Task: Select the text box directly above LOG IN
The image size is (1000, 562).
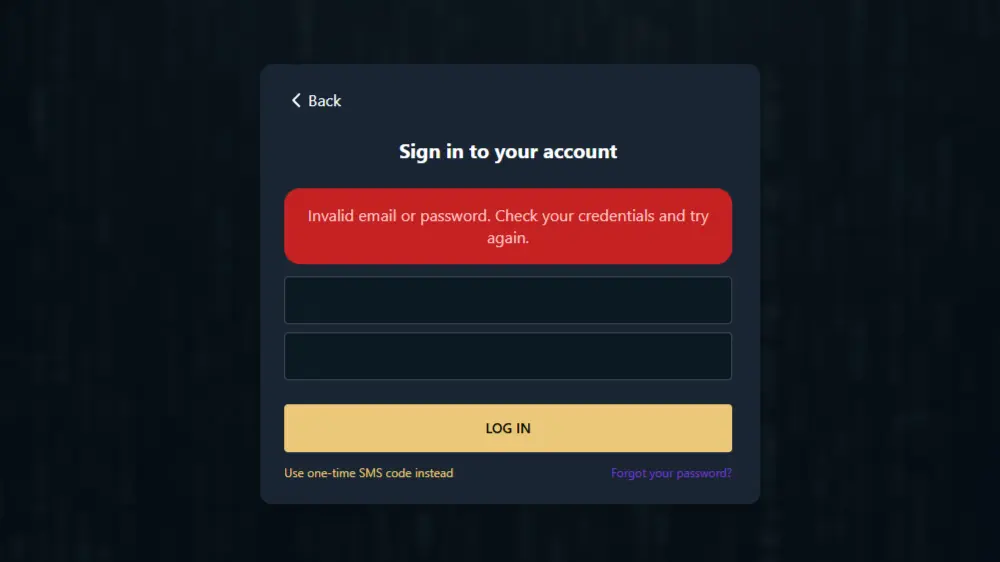Action: pyautogui.click(x=508, y=356)
